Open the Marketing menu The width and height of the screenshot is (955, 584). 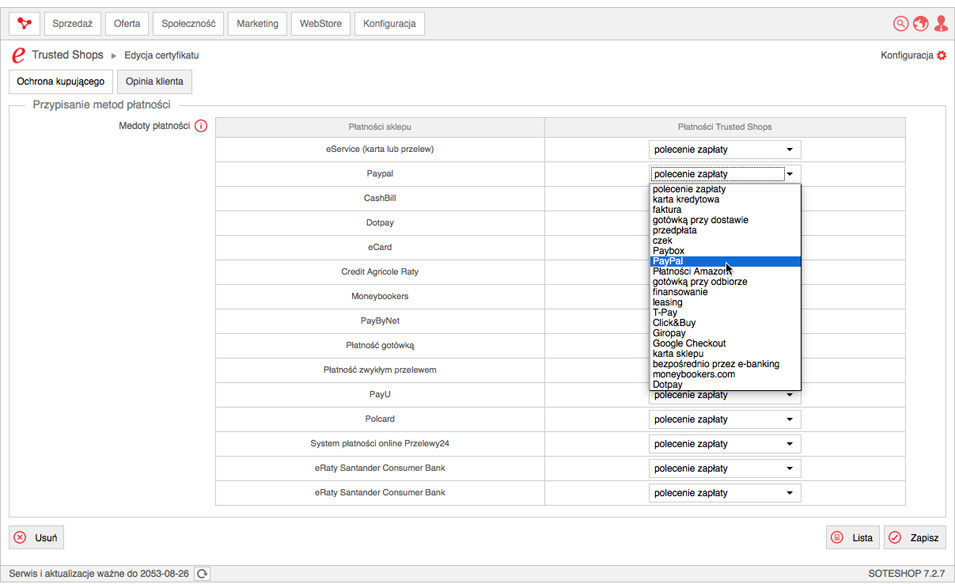257,24
